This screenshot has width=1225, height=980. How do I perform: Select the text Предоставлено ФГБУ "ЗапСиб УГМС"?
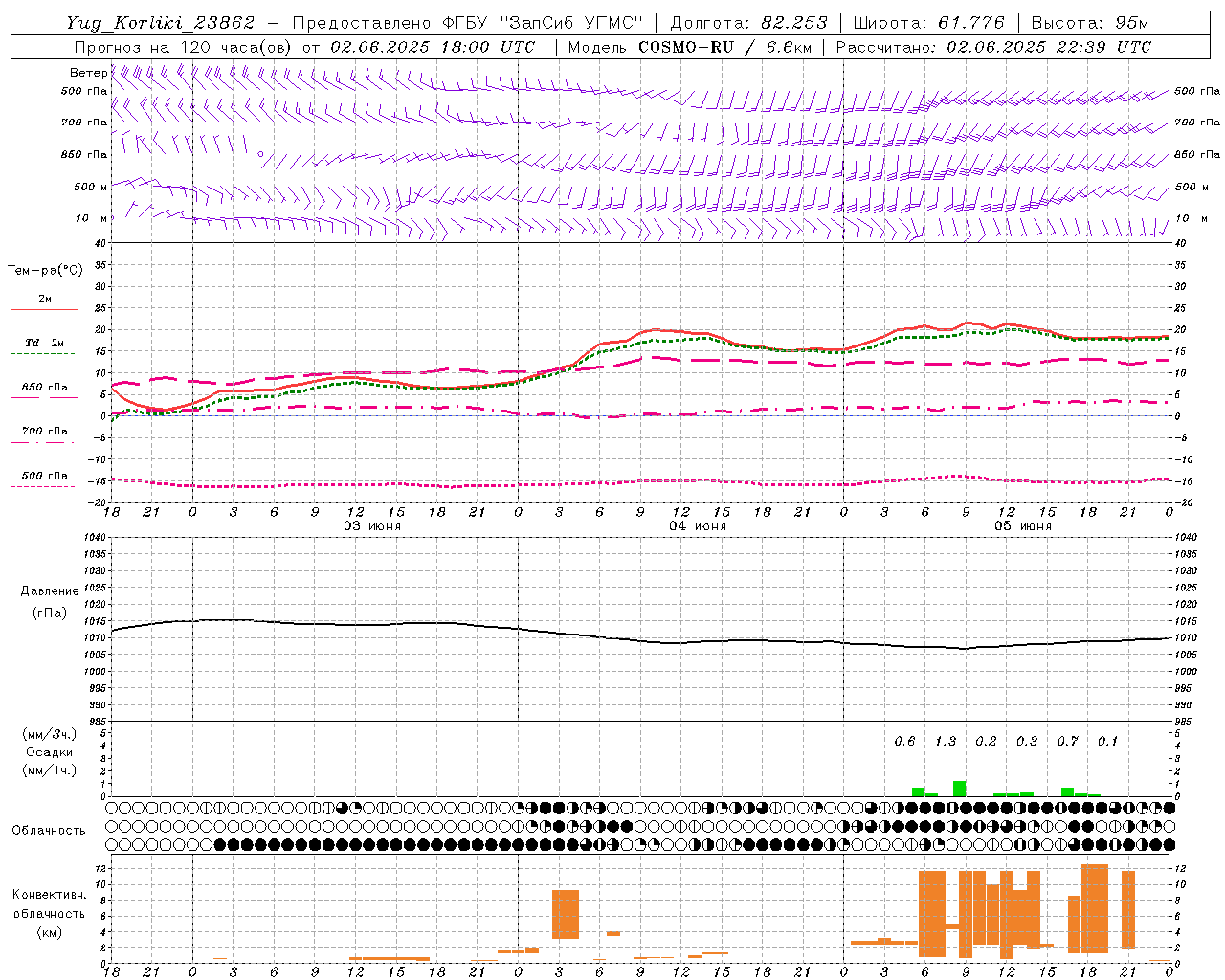[x=467, y=23]
